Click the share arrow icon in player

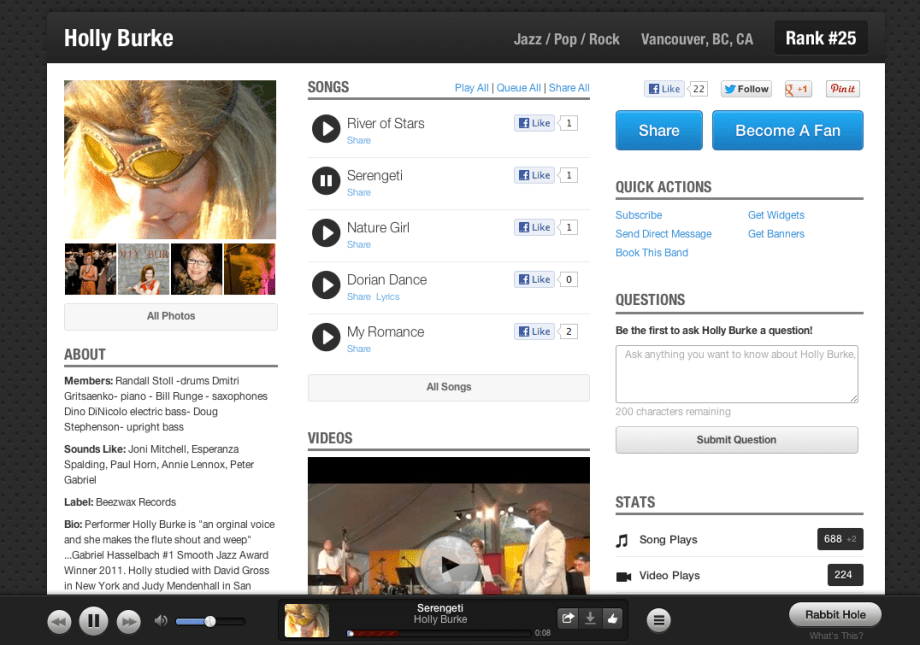coord(568,619)
